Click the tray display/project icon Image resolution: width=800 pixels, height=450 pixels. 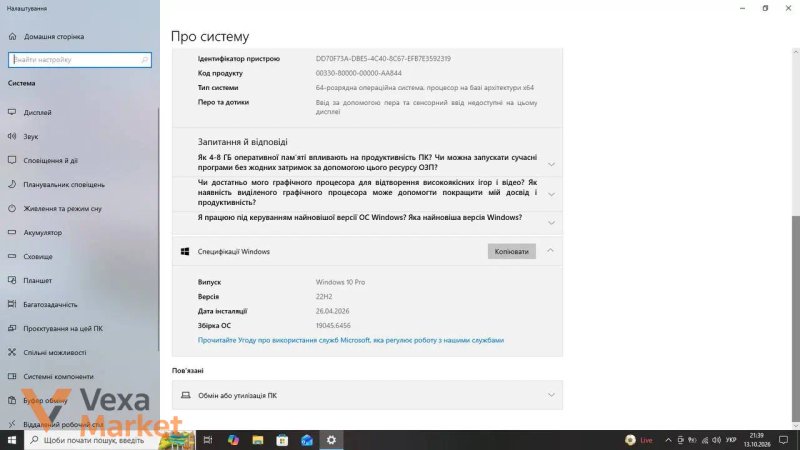coord(680,440)
